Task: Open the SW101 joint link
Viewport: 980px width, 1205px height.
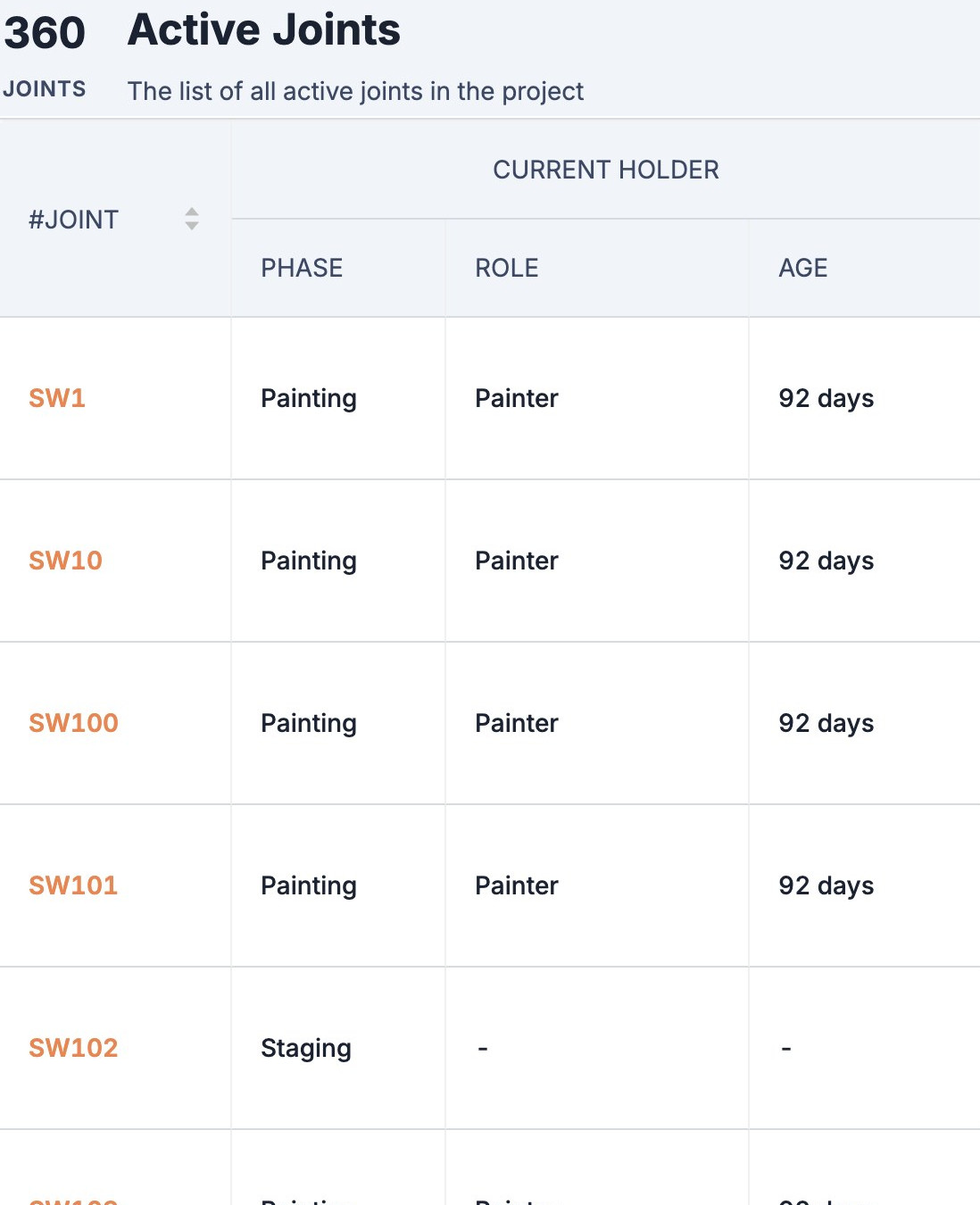Action: click(73, 885)
